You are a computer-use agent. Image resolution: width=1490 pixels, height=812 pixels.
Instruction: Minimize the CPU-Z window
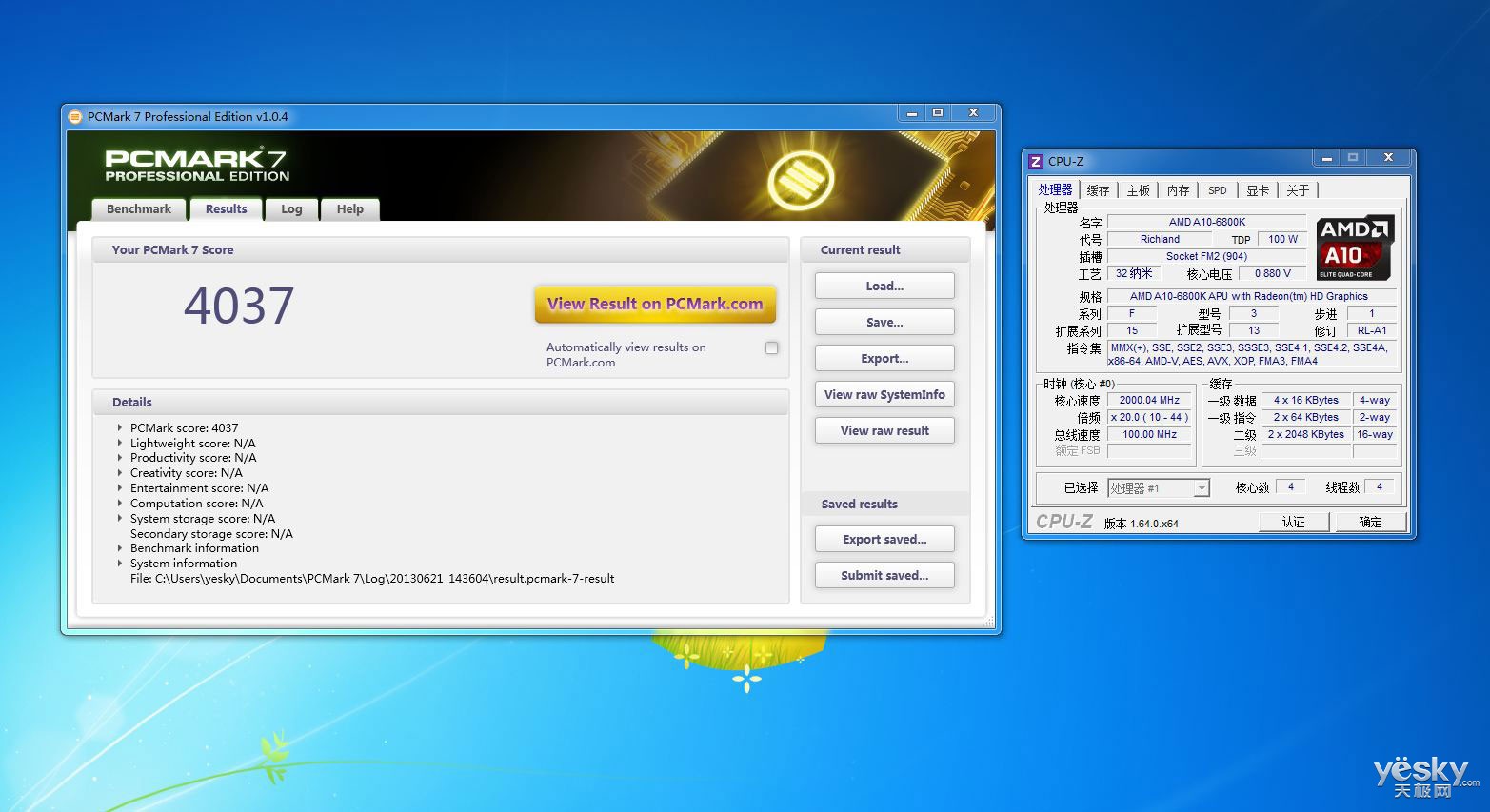pyautogui.click(x=1326, y=158)
